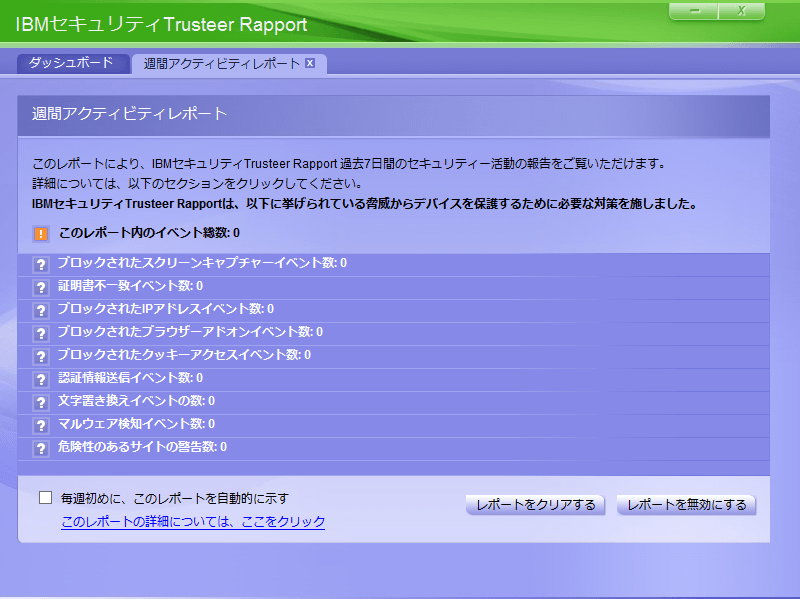Expand the 証明書不一致イベント数: 0 row

pos(393,288)
